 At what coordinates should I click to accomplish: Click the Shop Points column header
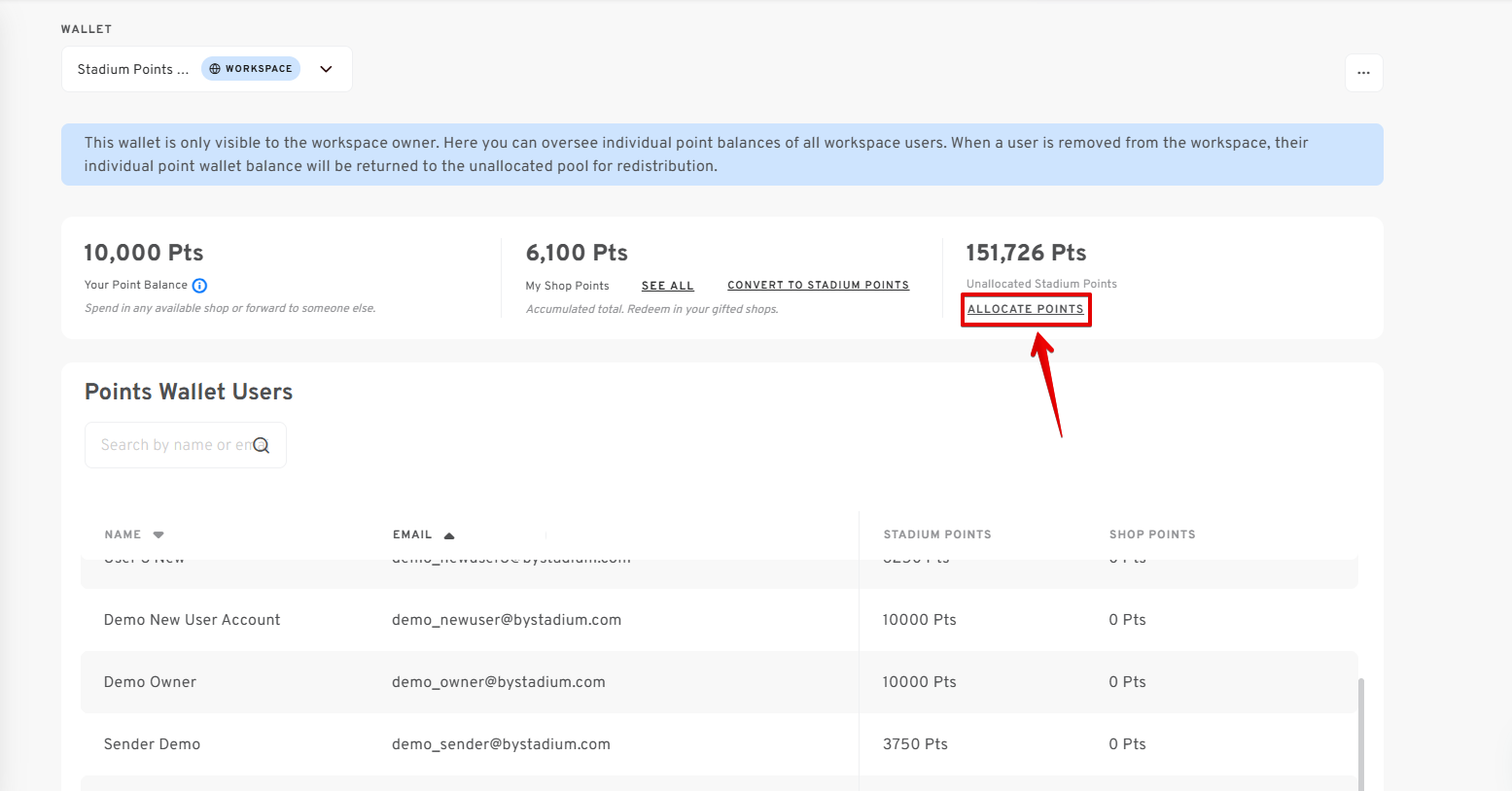(1152, 534)
